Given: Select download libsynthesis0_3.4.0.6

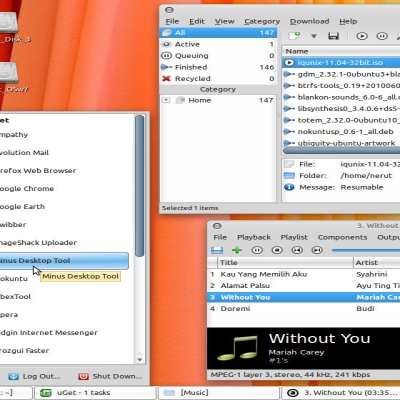Looking at the screenshot, I should pos(341,109).
